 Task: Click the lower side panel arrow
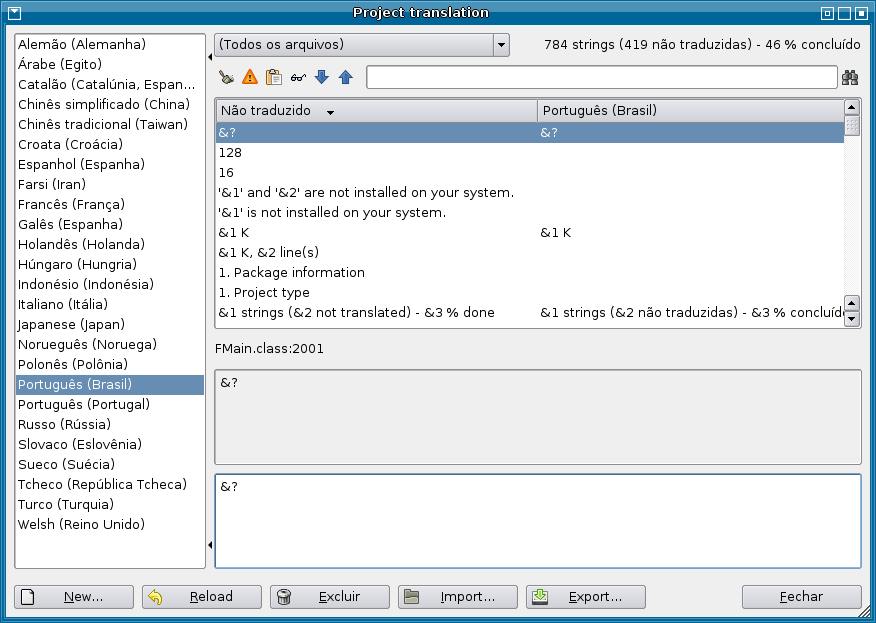(210, 545)
